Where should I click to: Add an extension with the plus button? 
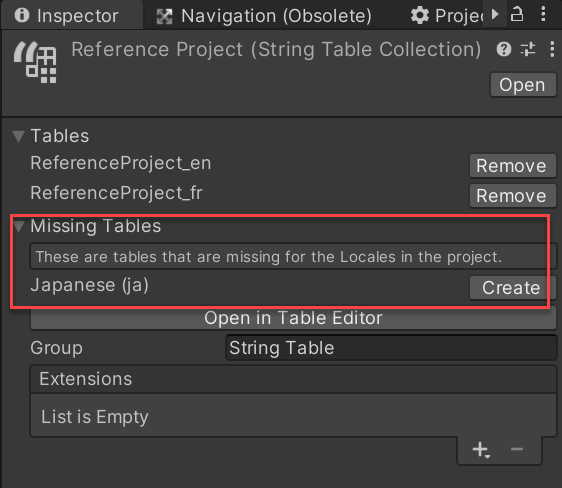[481, 450]
